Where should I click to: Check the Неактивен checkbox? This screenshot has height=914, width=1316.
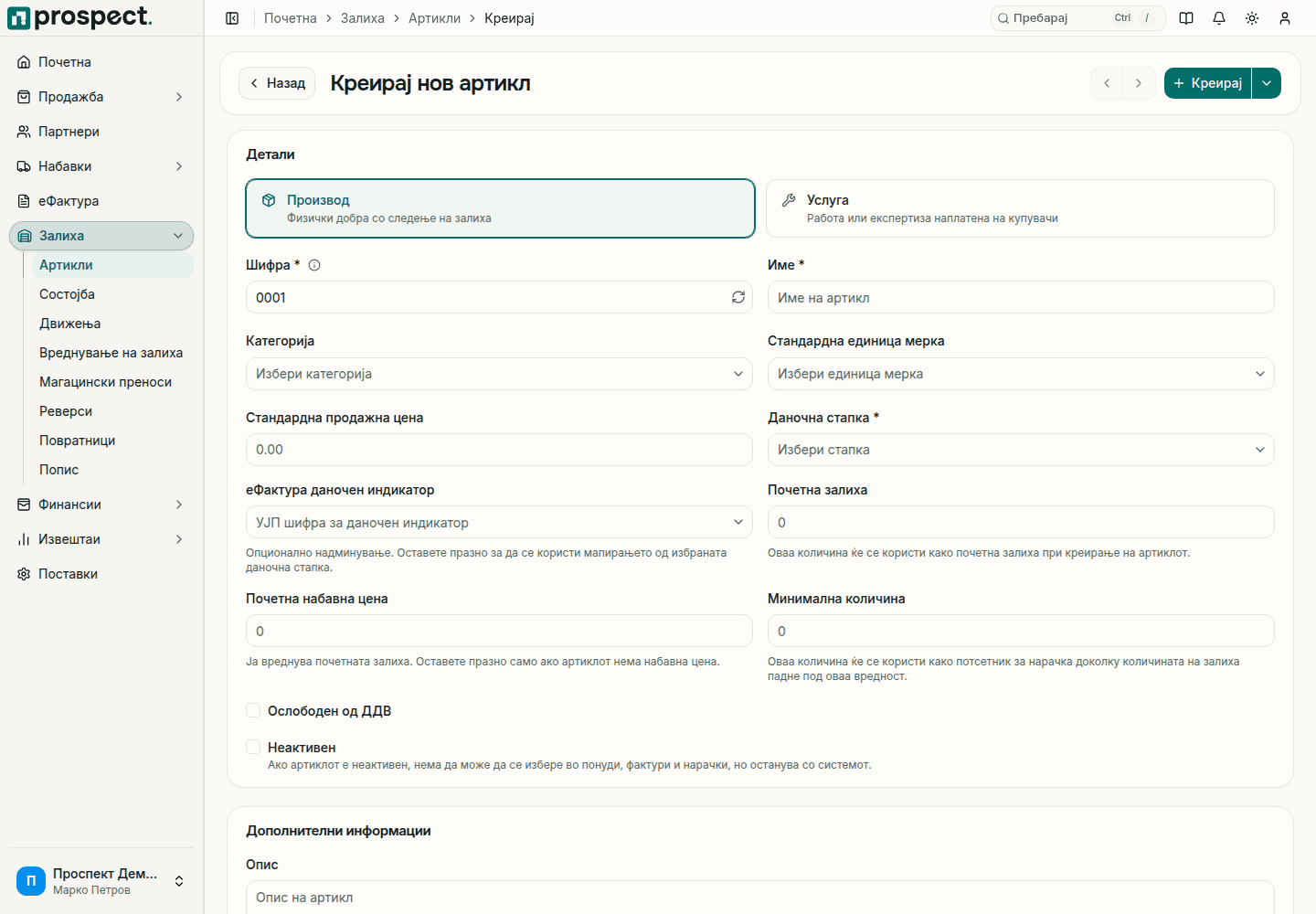tap(253, 747)
